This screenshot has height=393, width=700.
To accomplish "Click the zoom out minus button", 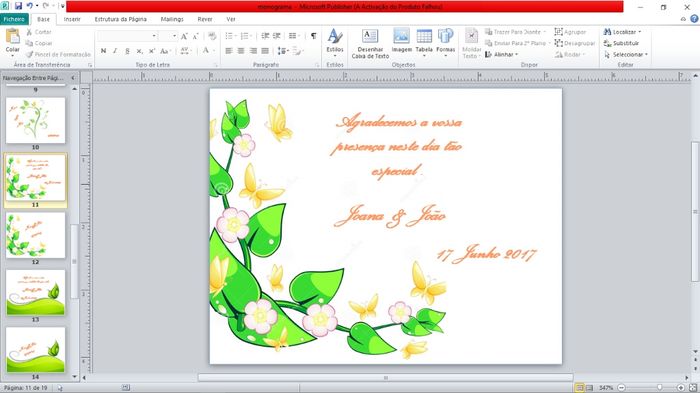I will pyautogui.click(x=621, y=388).
